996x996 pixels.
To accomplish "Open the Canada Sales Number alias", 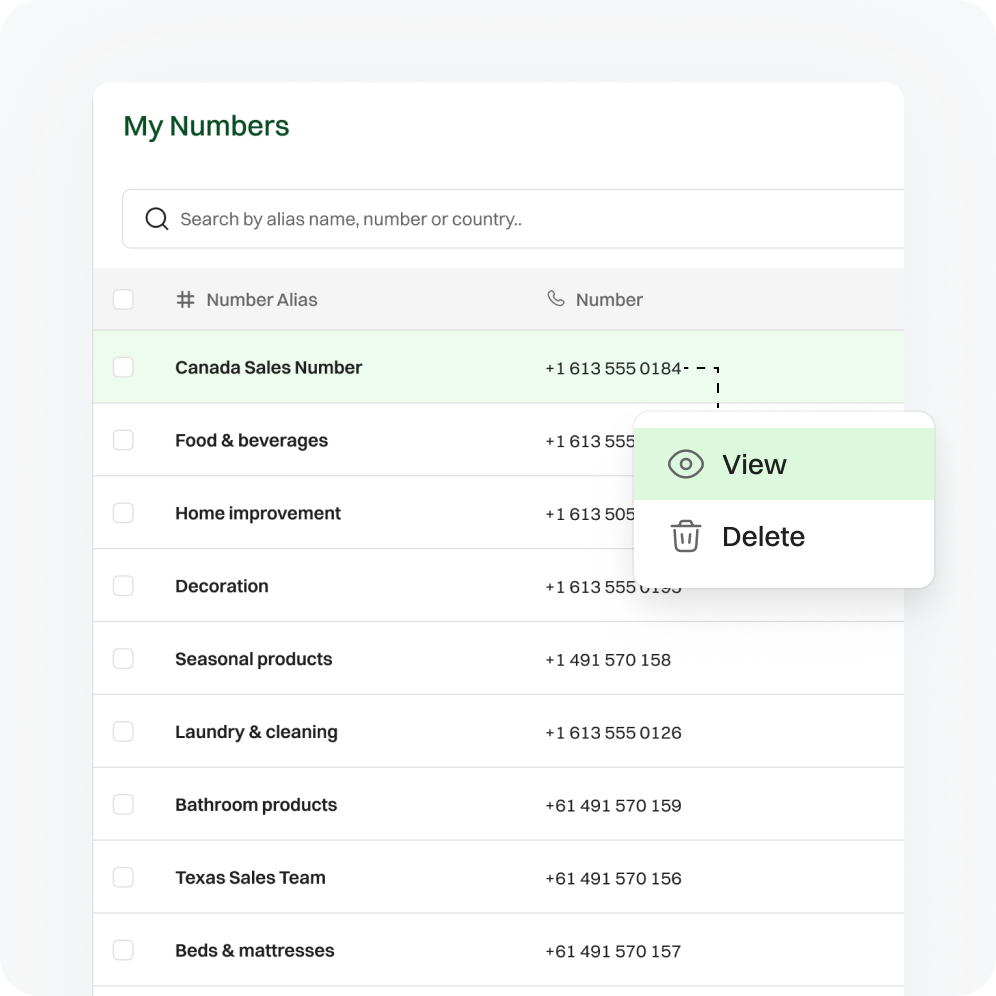I will click(x=268, y=367).
